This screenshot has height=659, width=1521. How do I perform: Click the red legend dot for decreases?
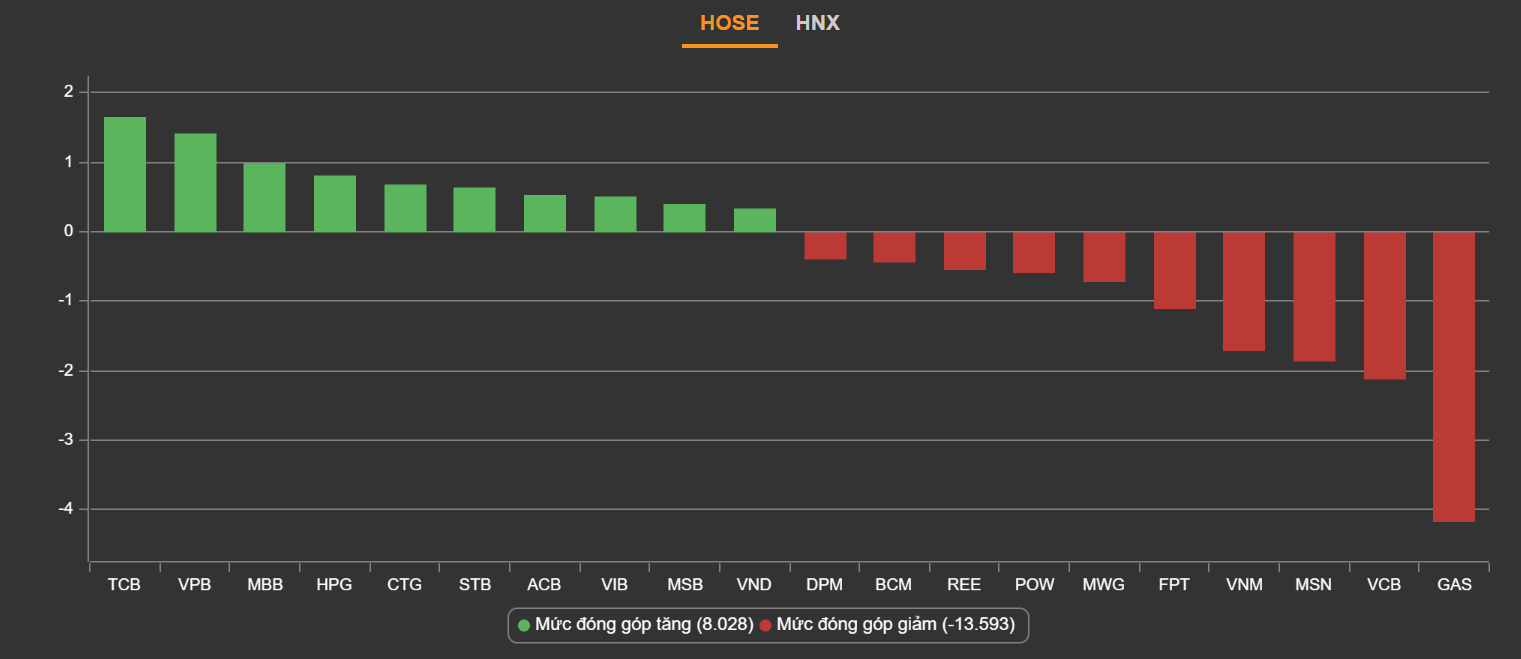tap(765, 626)
